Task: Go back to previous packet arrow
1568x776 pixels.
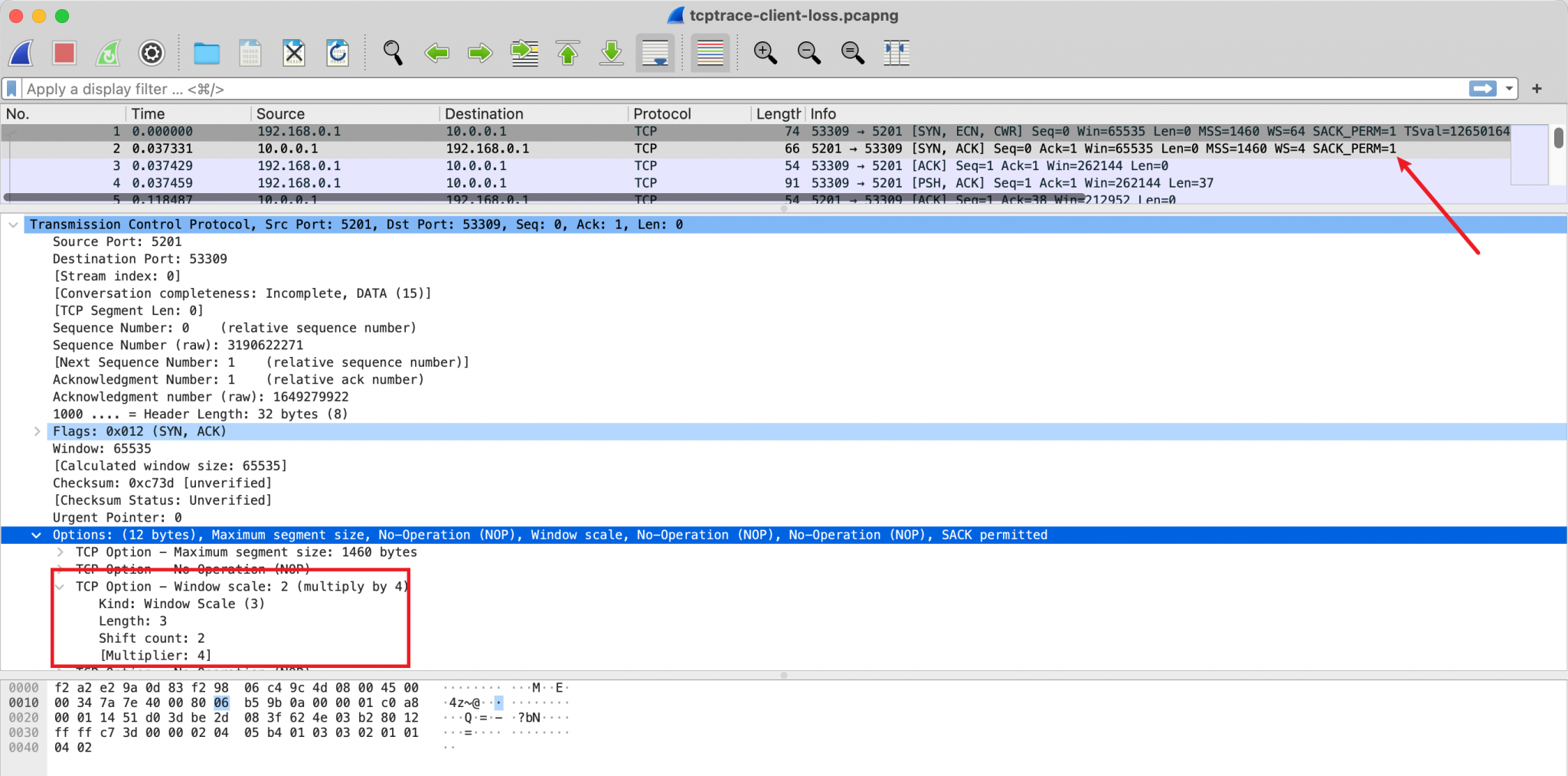Action: click(x=436, y=53)
